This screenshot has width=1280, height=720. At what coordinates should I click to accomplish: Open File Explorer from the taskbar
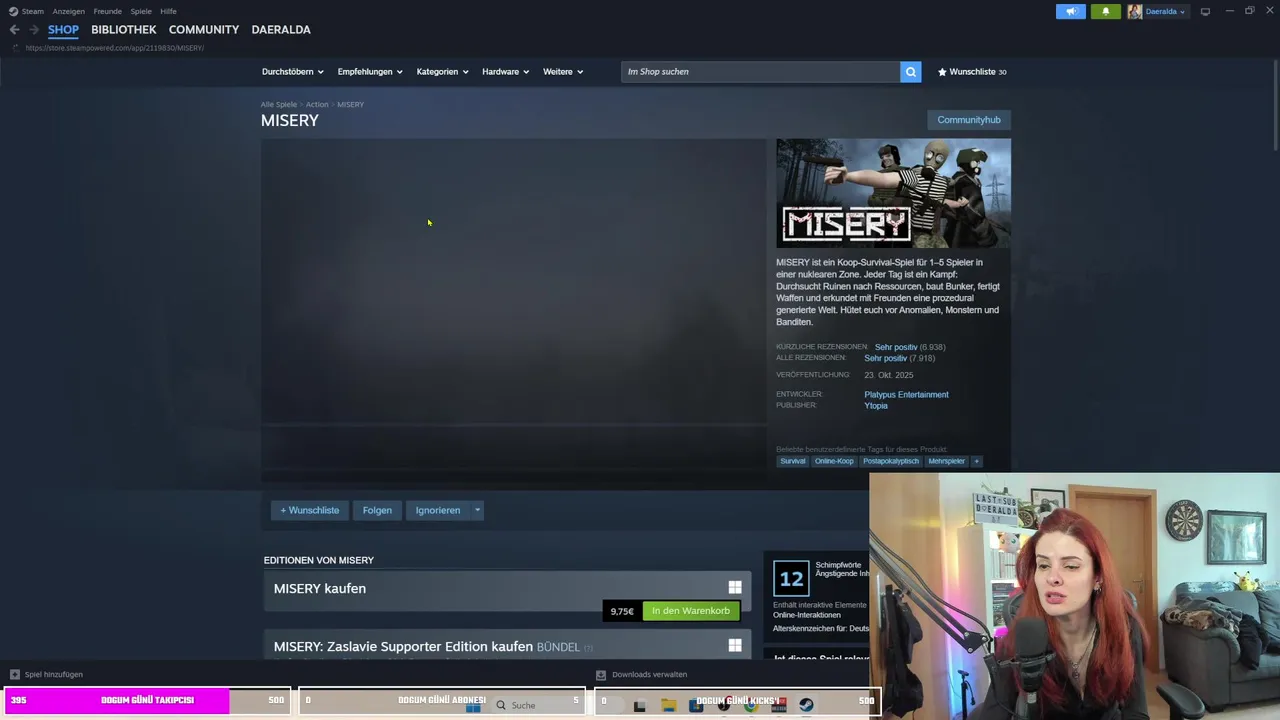click(x=668, y=705)
